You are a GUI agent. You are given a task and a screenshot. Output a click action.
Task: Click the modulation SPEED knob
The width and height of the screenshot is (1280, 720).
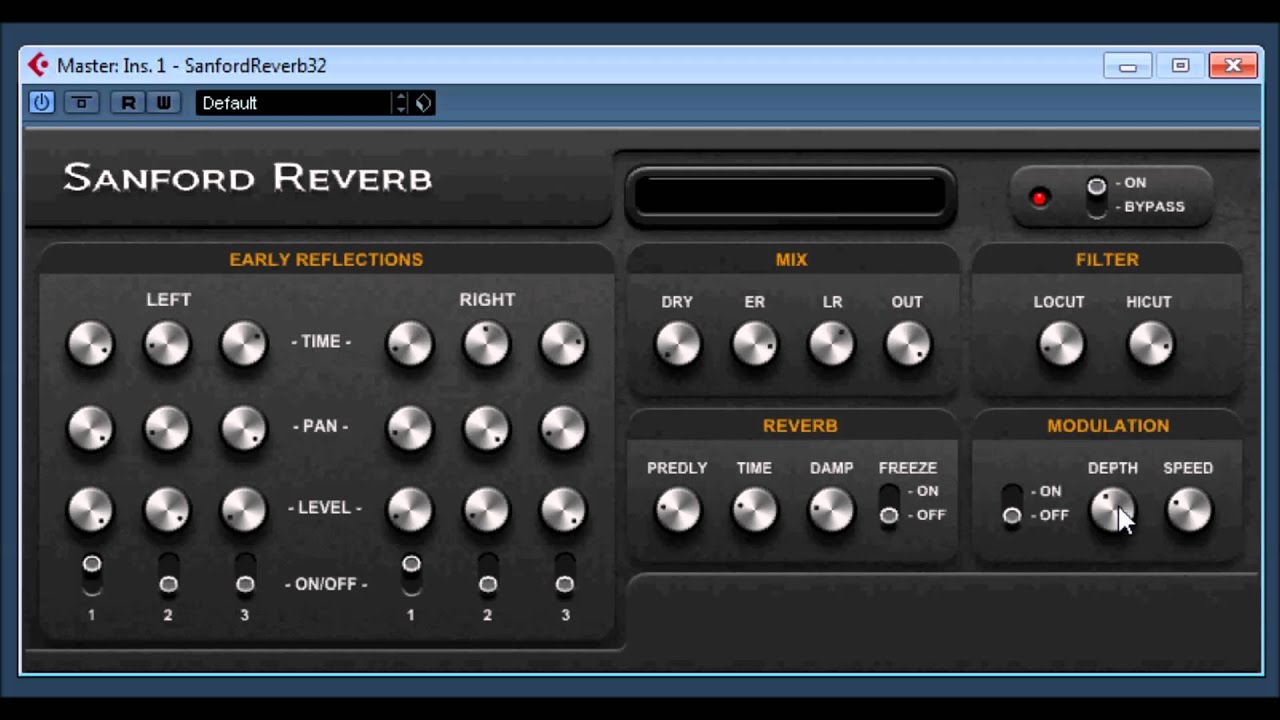[x=1188, y=510]
